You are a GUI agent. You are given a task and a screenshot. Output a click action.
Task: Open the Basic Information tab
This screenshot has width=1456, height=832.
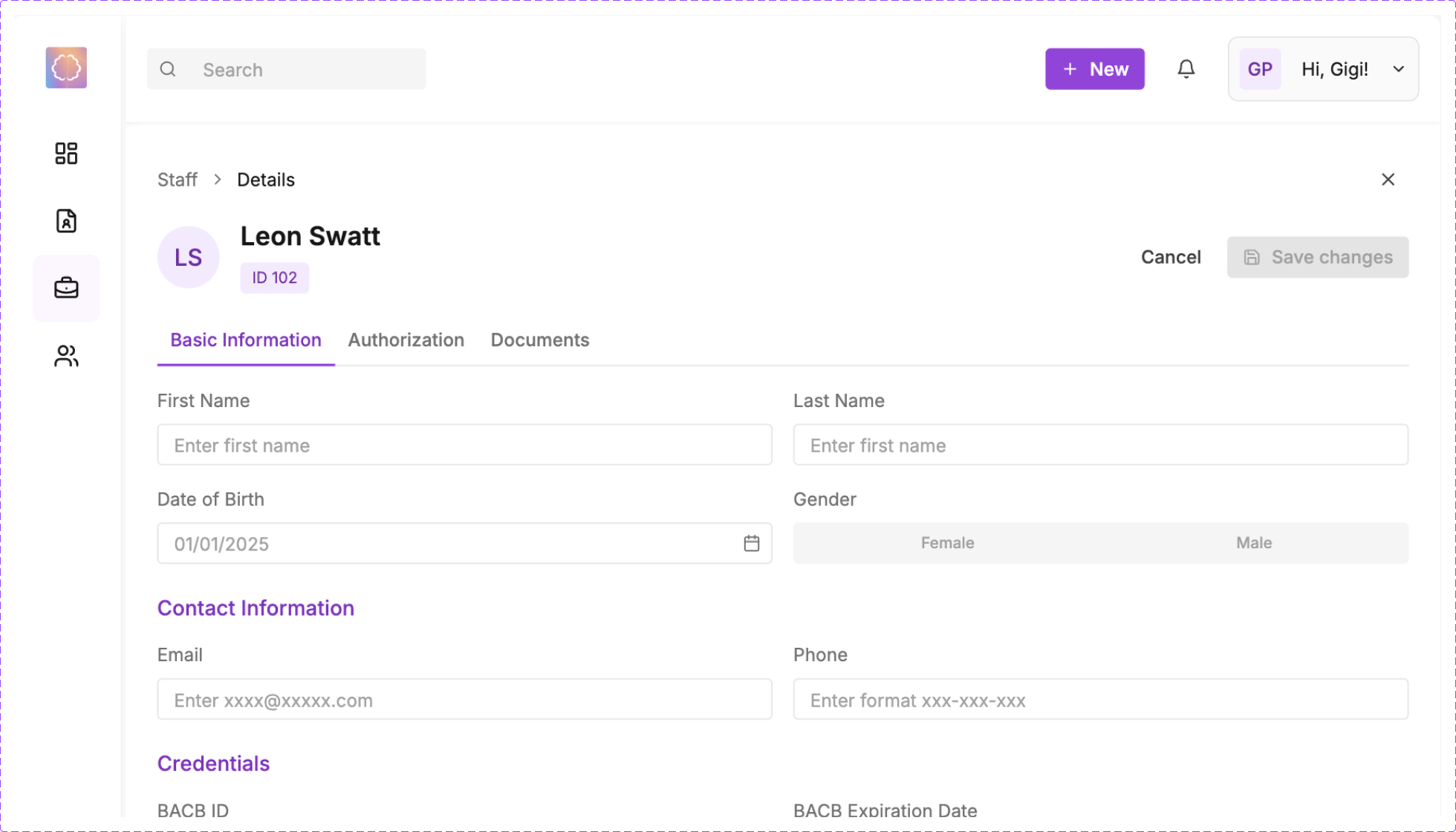tap(245, 339)
